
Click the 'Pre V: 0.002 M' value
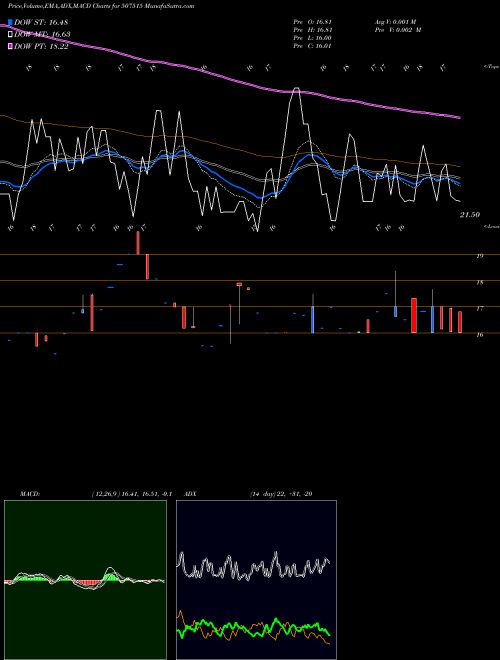(399, 30)
